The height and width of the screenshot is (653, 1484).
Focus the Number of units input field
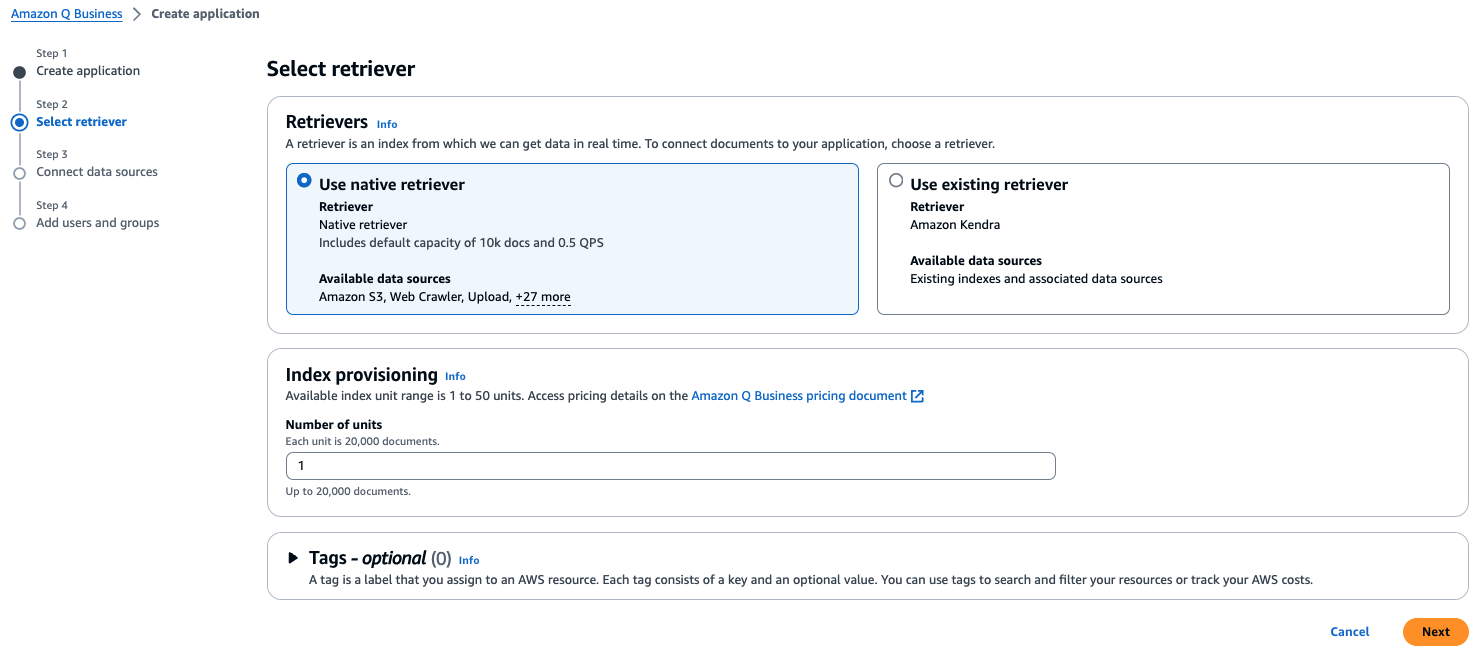point(670,466)
